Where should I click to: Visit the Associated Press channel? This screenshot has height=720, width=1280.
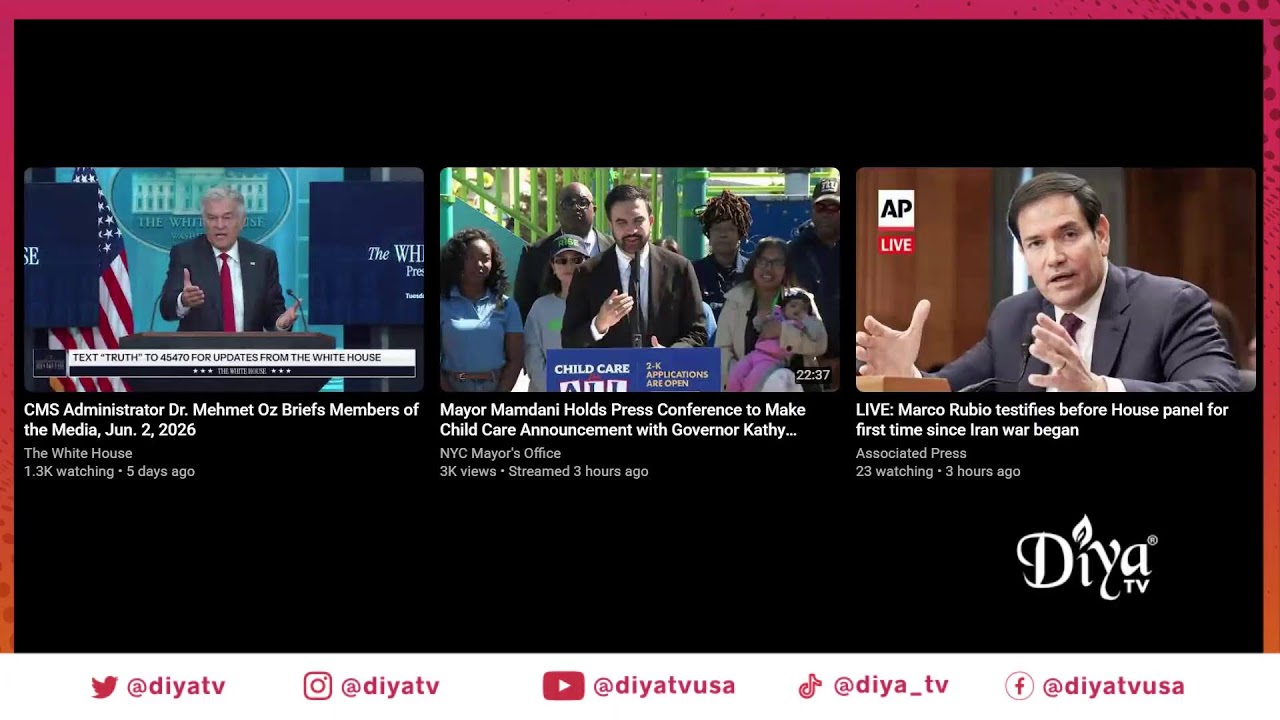[x=911, y=453]
